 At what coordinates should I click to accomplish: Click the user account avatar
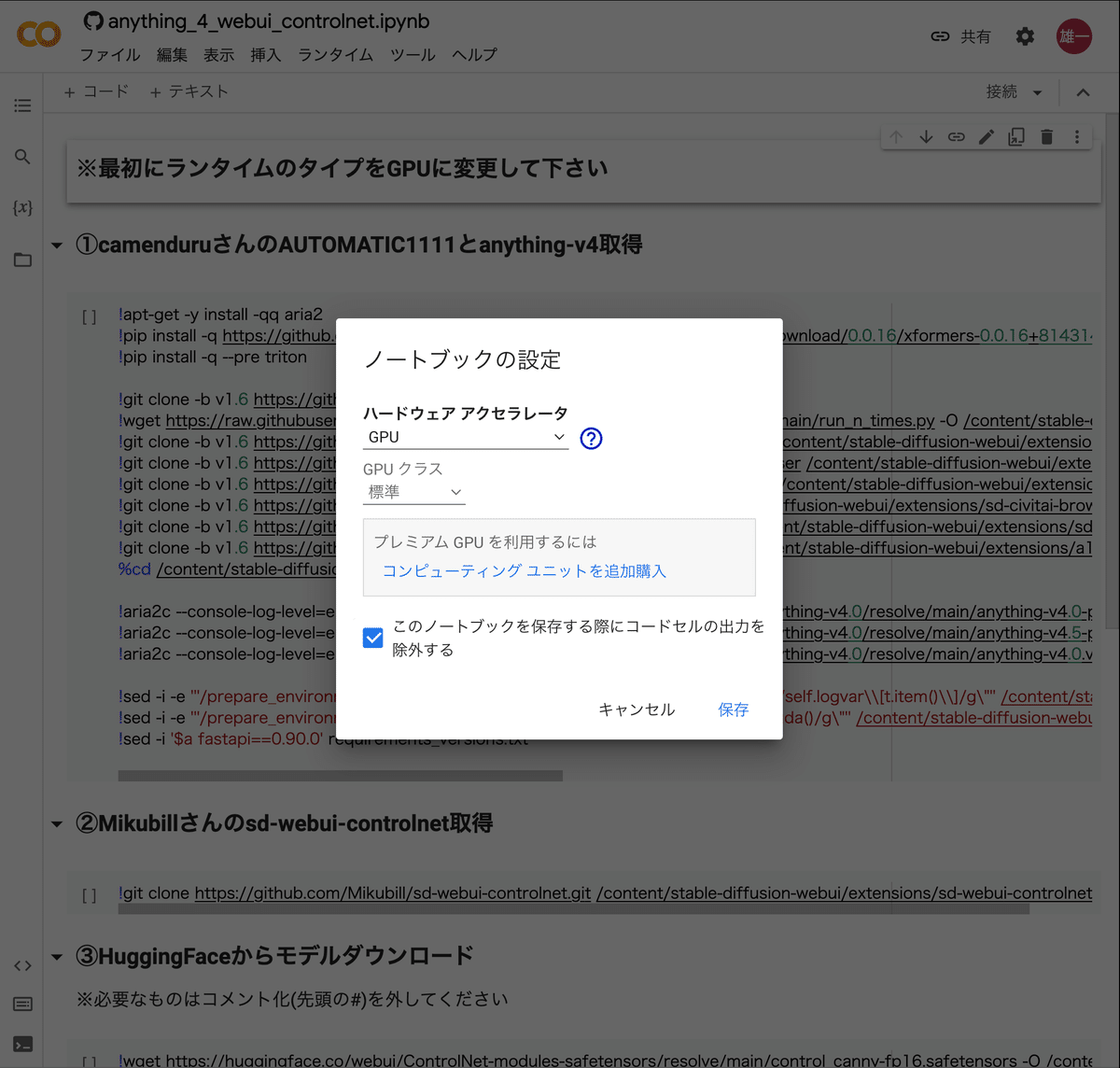pyautogui.click(x=1074, y=36)
